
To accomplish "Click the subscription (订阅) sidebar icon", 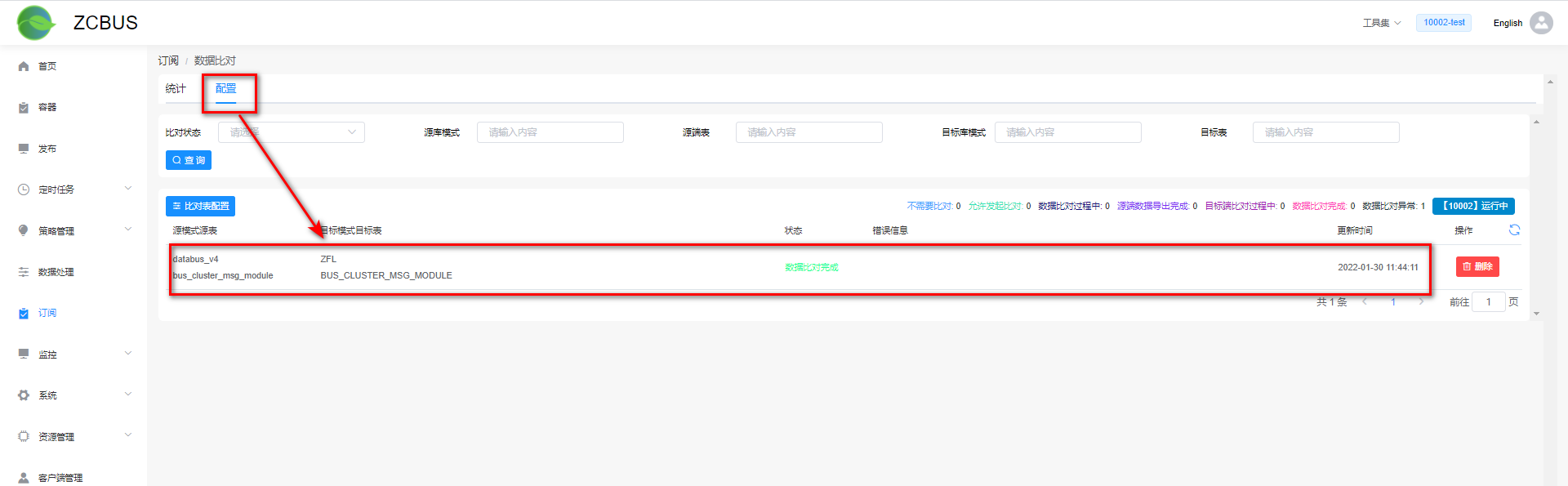I will click(24, 314).
